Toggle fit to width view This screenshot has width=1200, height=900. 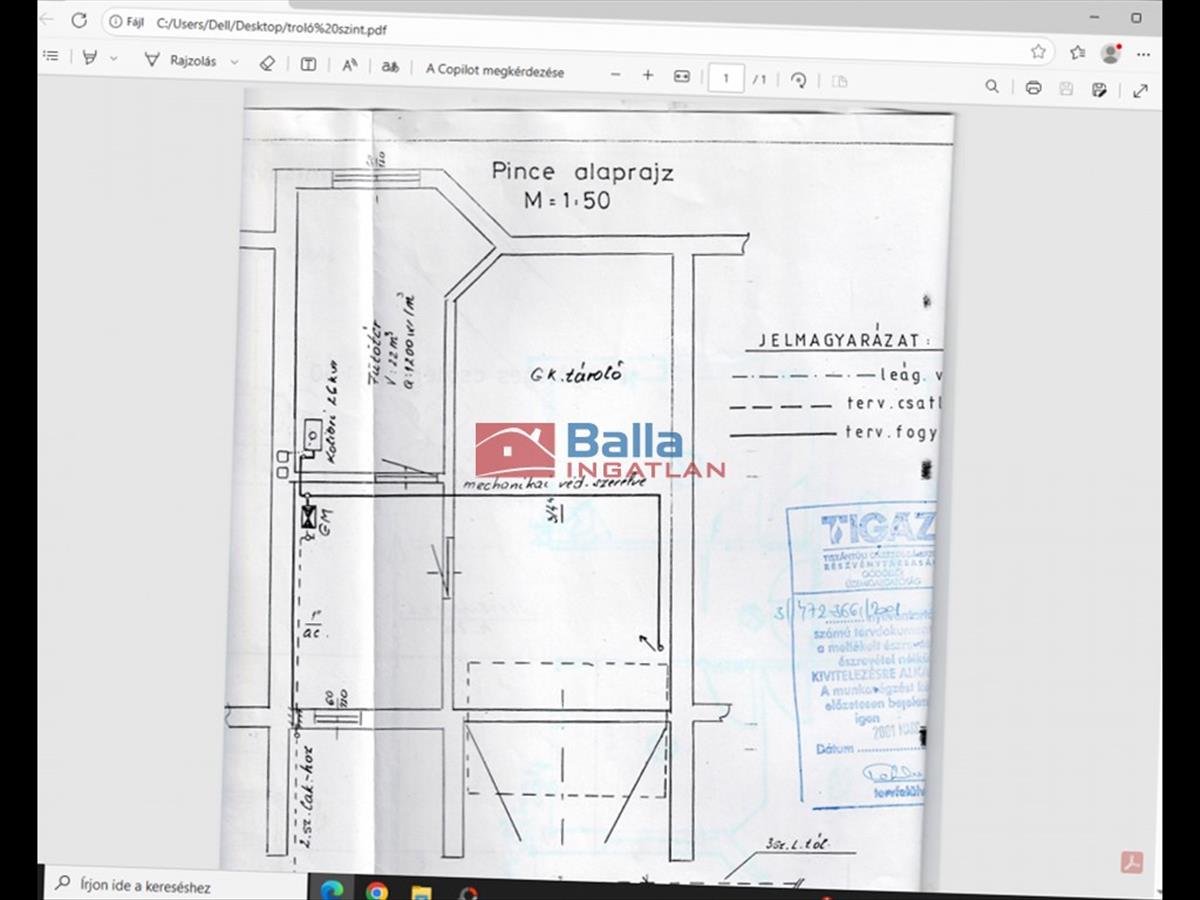pyautogui.click(x=682, y=76)
